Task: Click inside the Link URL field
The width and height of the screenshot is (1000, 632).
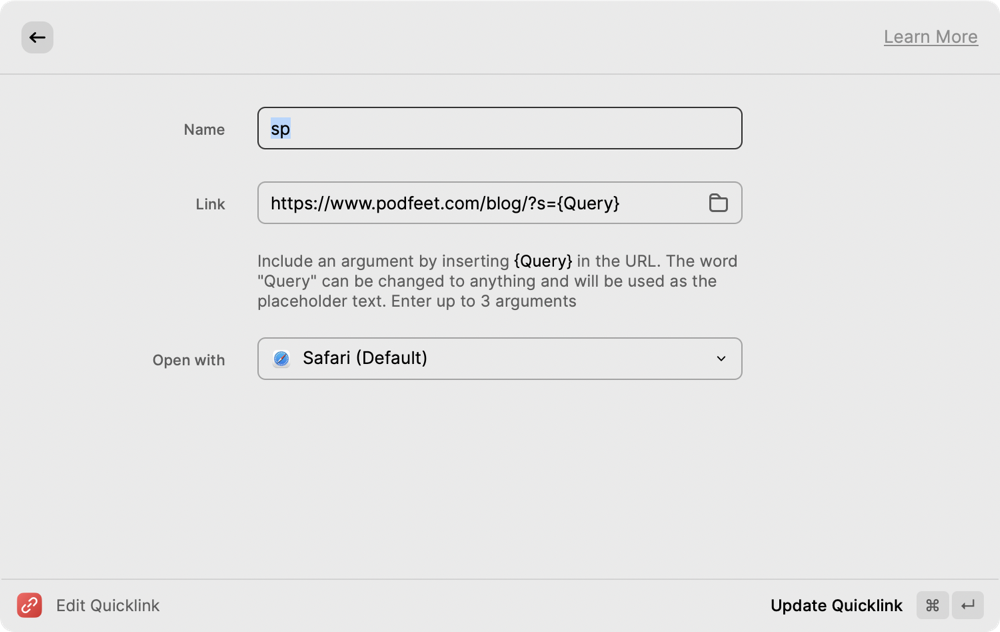Action: tap(480, 203)
